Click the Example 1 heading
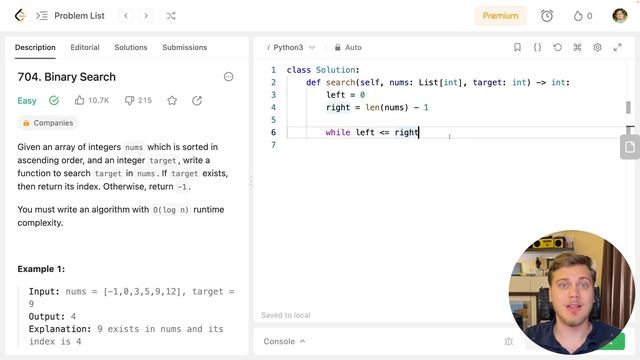Viewport: 640px width, 360px height. click(41, 269)
